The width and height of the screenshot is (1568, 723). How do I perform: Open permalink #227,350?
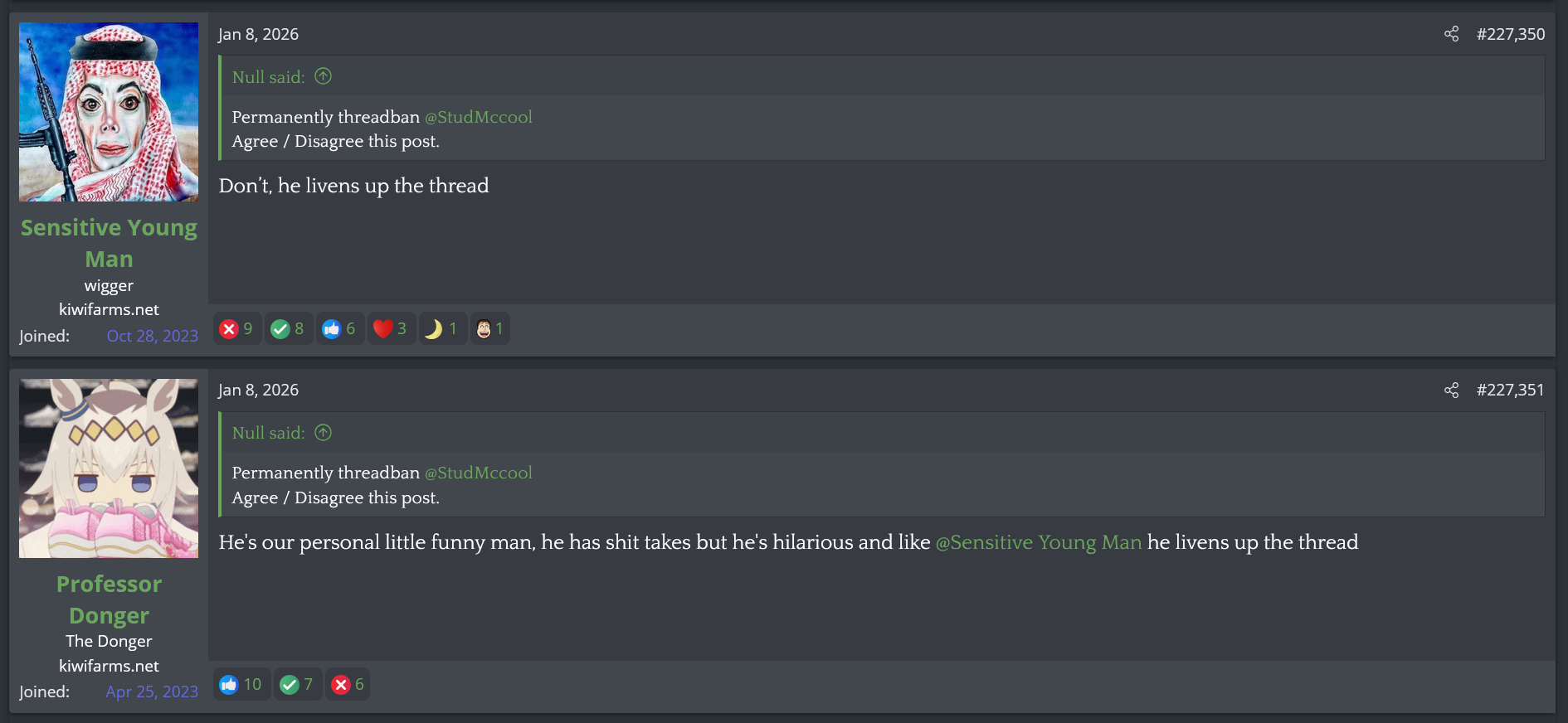pos(1511,35)
